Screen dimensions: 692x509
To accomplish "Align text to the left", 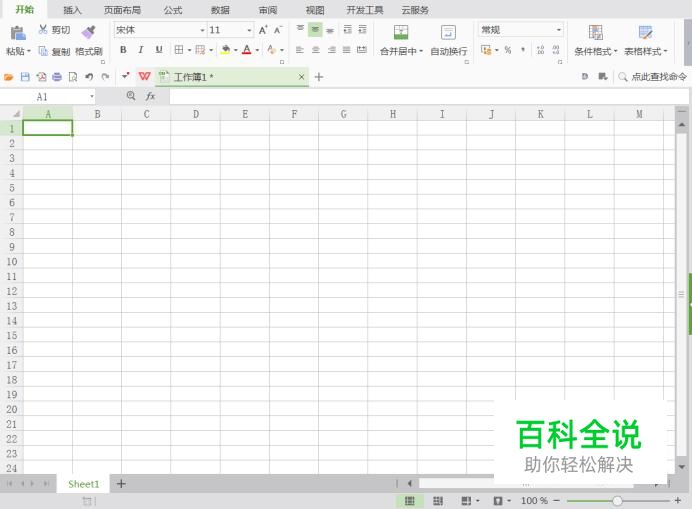I will click(x=300, y=50).
